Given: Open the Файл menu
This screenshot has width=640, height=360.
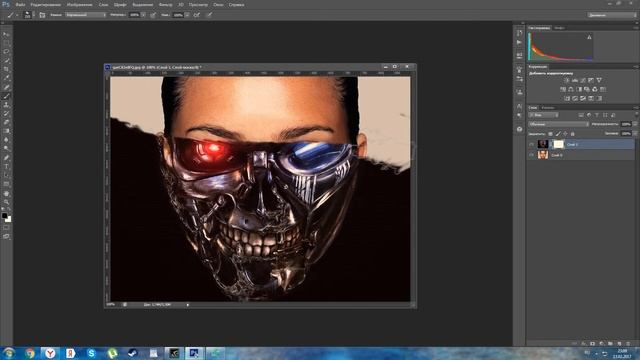Looking at the screenshot, I should coord(20,5).
